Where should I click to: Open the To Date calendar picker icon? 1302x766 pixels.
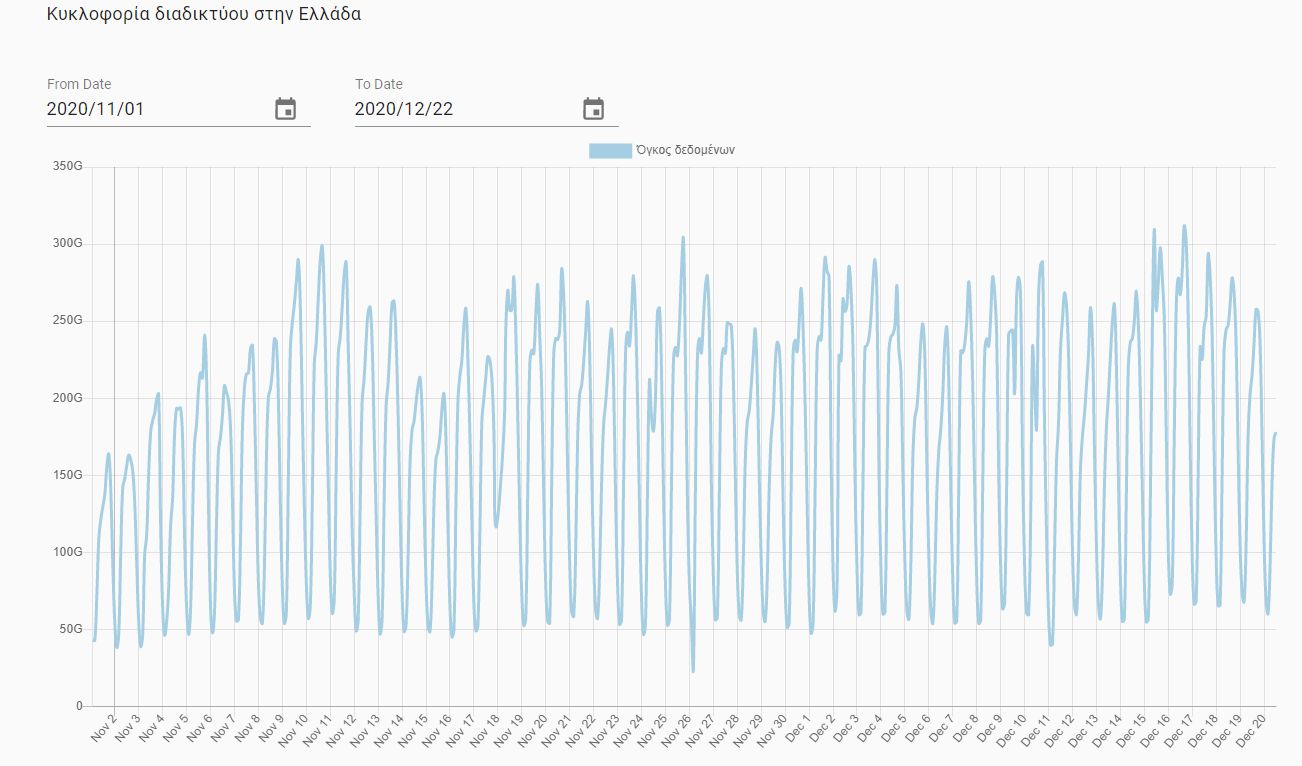tap(594, 108)
